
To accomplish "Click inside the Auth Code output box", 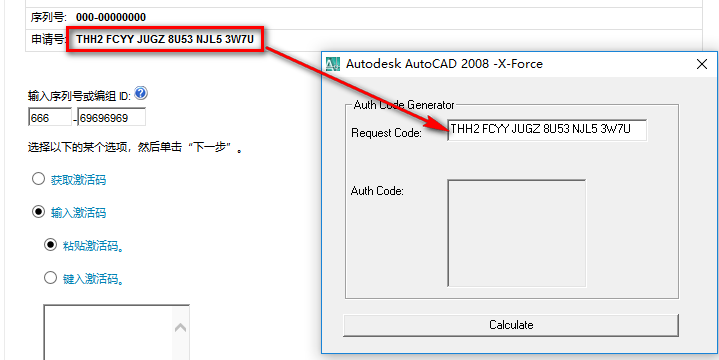I will tap(517, 233).
